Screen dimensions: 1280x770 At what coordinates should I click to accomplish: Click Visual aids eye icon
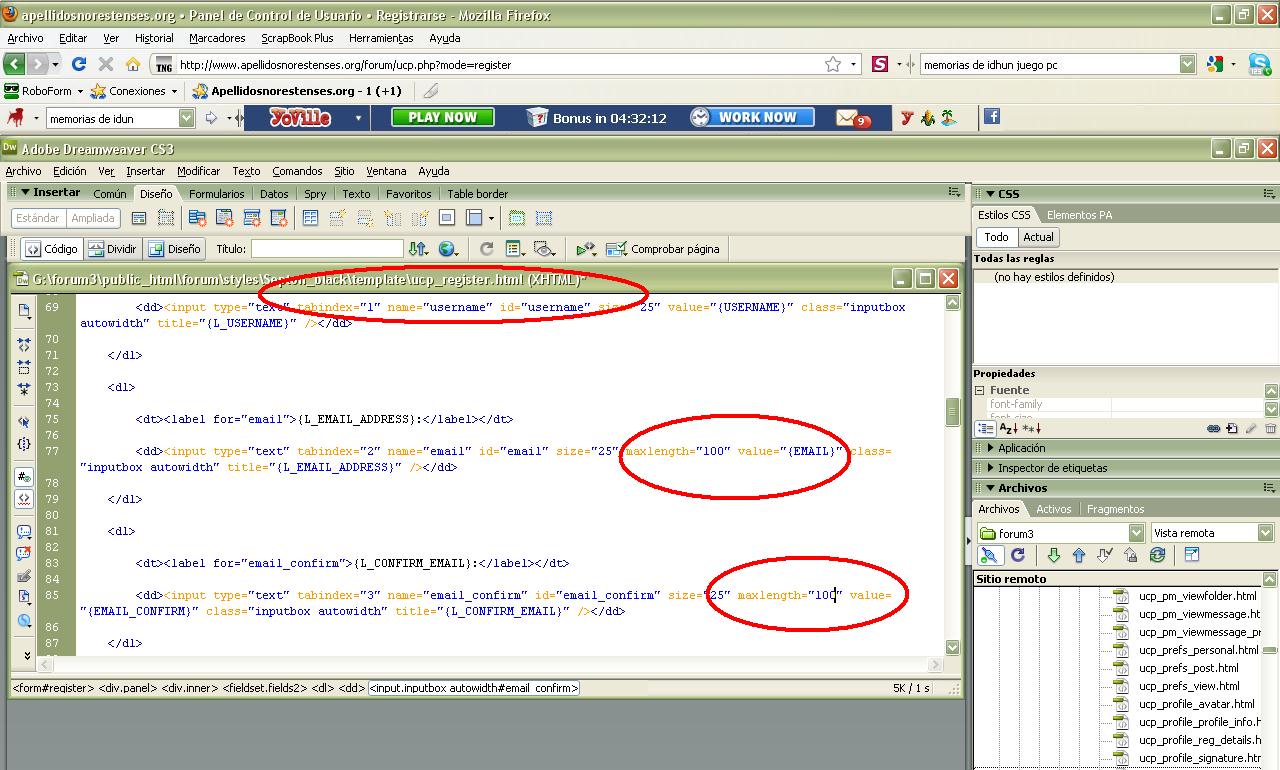pos(545,249)
